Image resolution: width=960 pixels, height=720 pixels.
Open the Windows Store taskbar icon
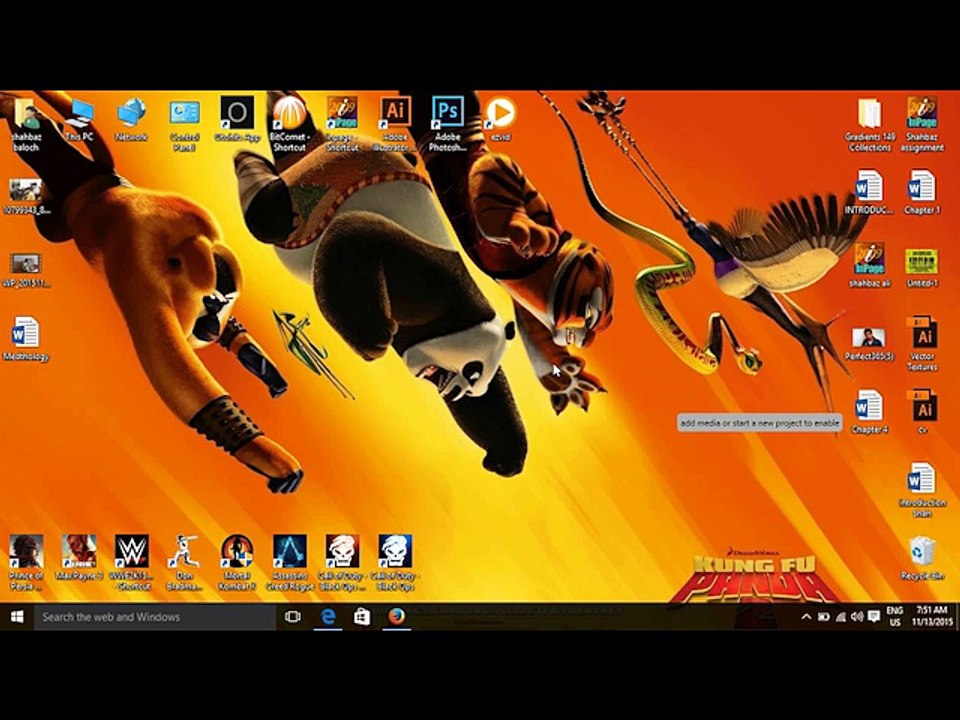pyautogui.click(x=362, y=617)
